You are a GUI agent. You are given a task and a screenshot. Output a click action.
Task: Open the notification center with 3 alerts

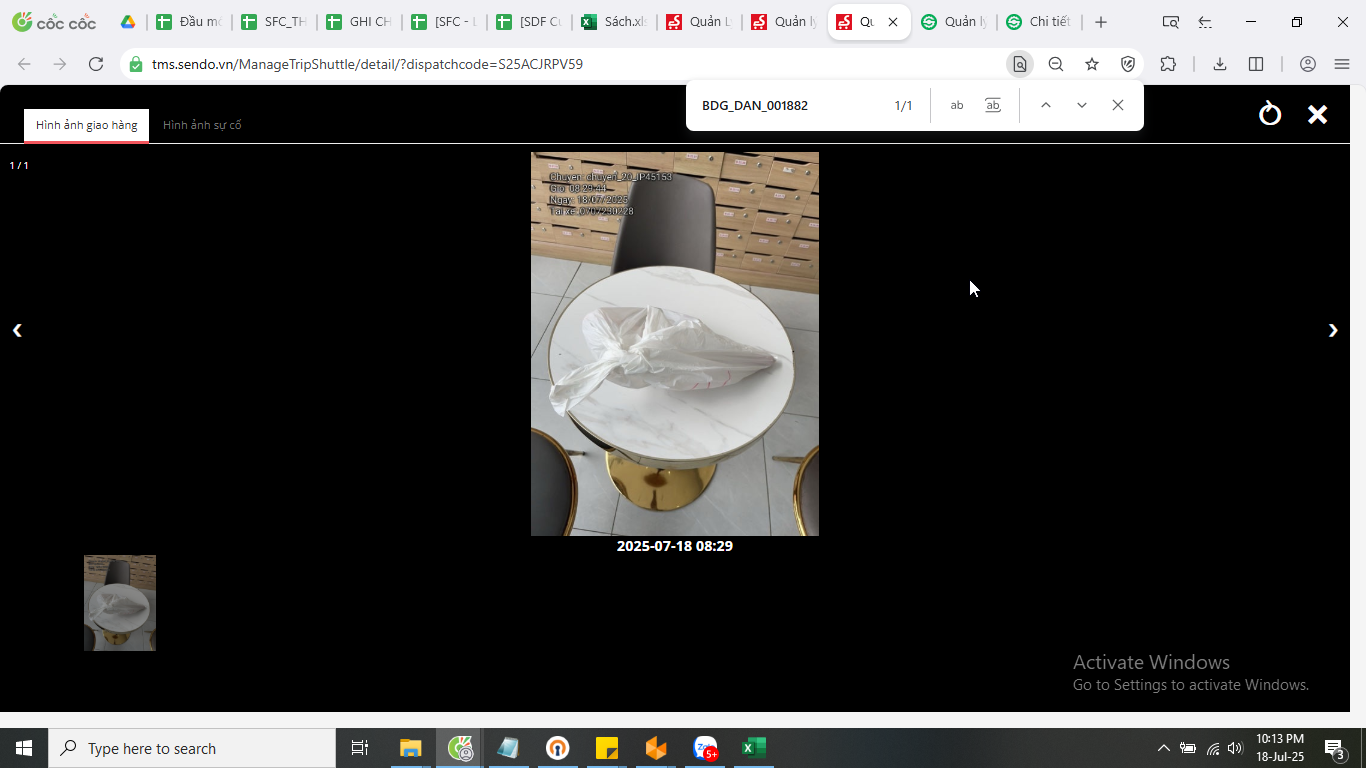point(1335,748)
